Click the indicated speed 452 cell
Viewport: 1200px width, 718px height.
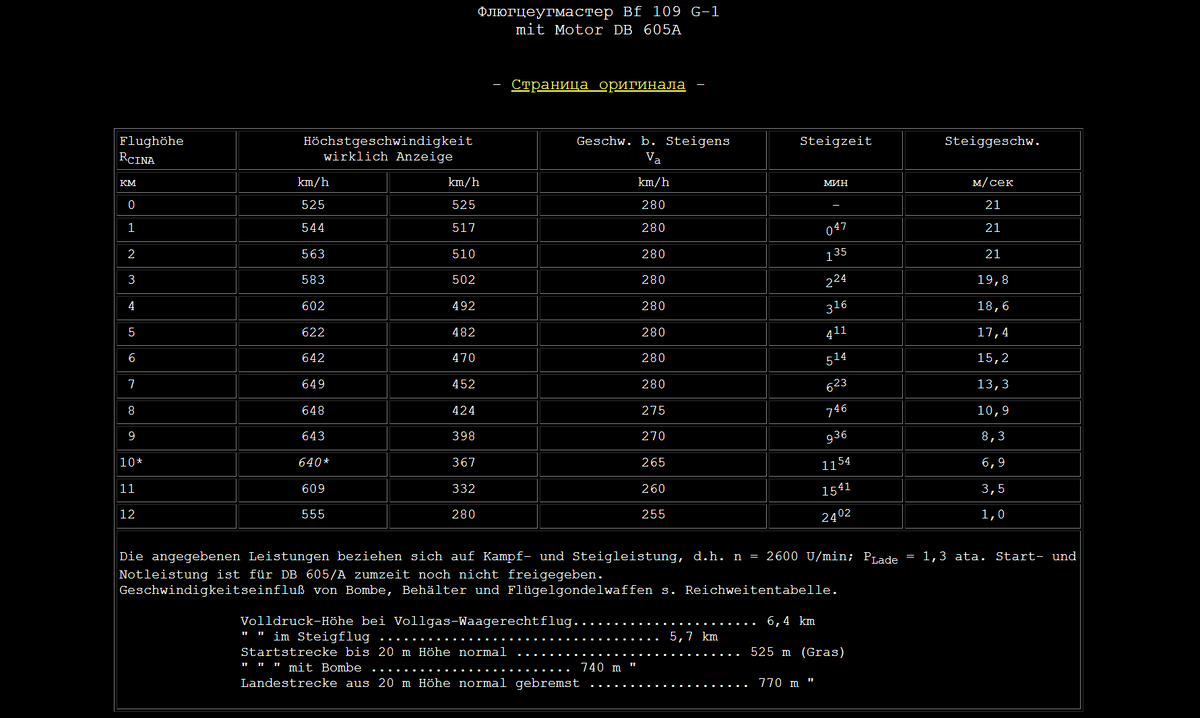pyautogui.click(x=463, y=385)
